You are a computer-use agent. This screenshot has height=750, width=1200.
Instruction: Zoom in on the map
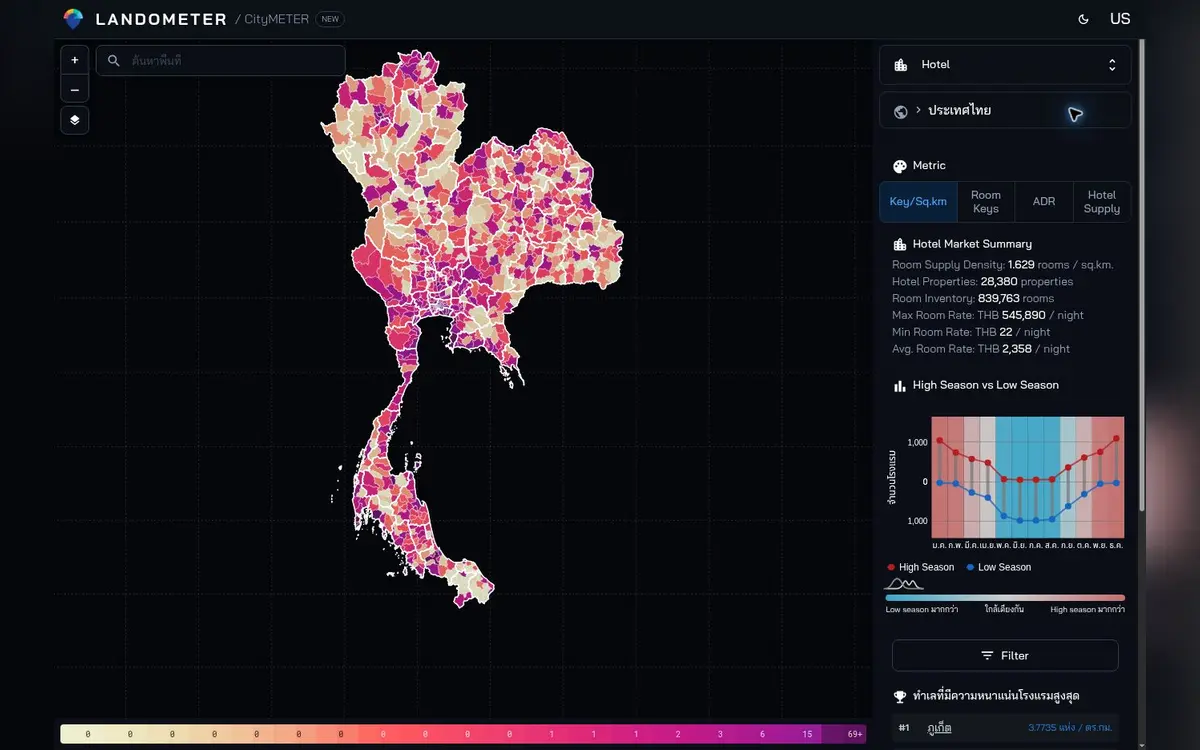pos(75,60)
